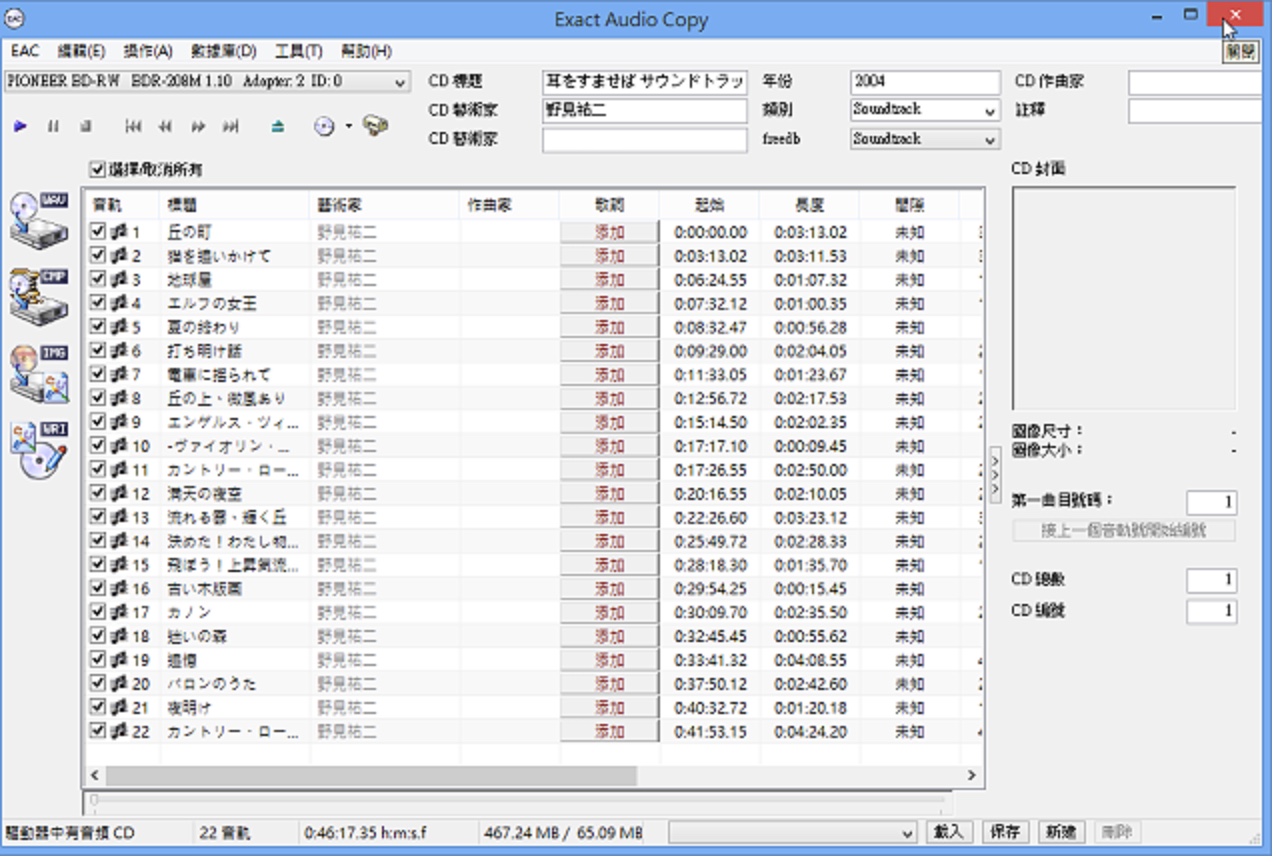This screenshot has height=862, width=1276.
Task: Uncheck track 2 checkbox
Action: [97, 256]
